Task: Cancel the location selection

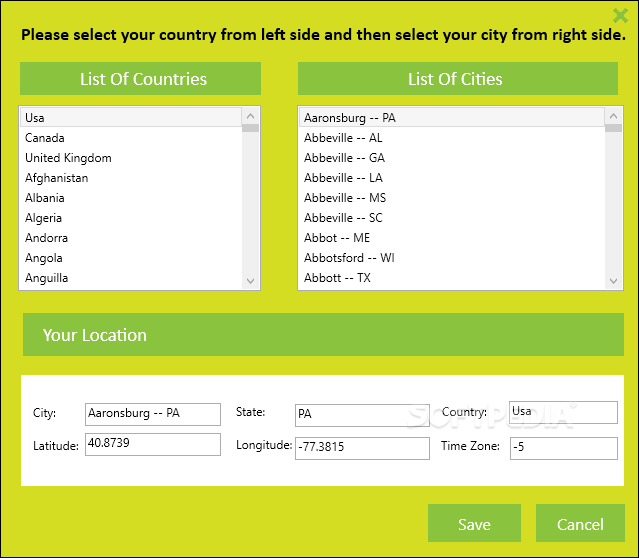Action: (x=580, y=523)
